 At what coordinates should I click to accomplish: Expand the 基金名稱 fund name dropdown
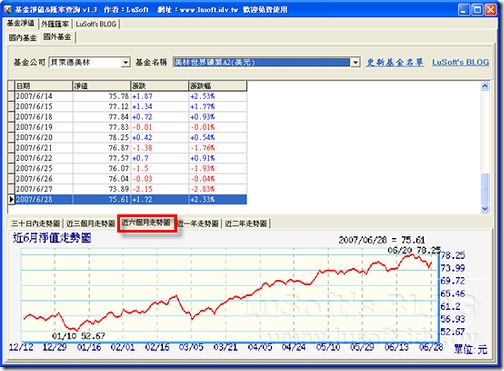355,62
